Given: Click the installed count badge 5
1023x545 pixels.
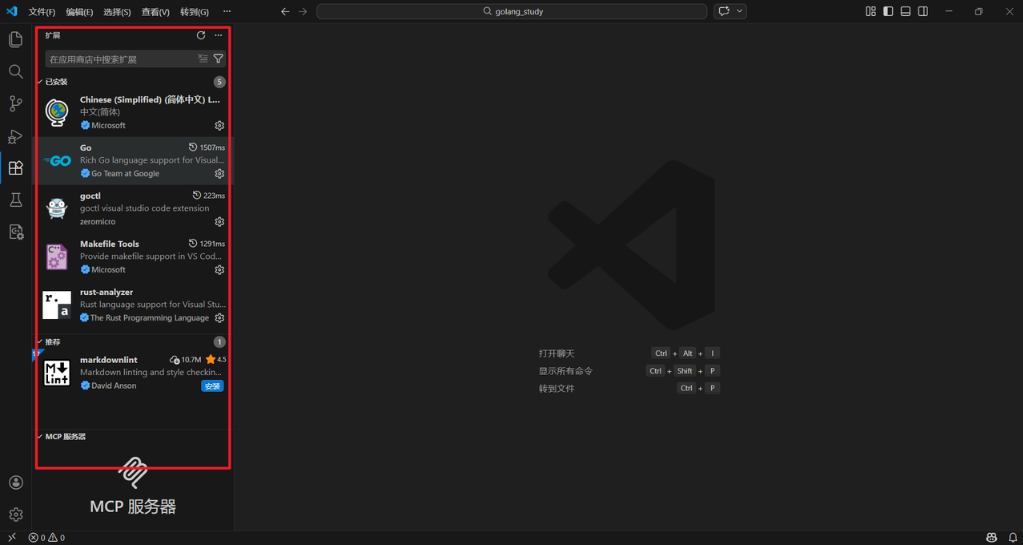Looking at the screenshot, I should pyautogui.click(x=219, y=82).
